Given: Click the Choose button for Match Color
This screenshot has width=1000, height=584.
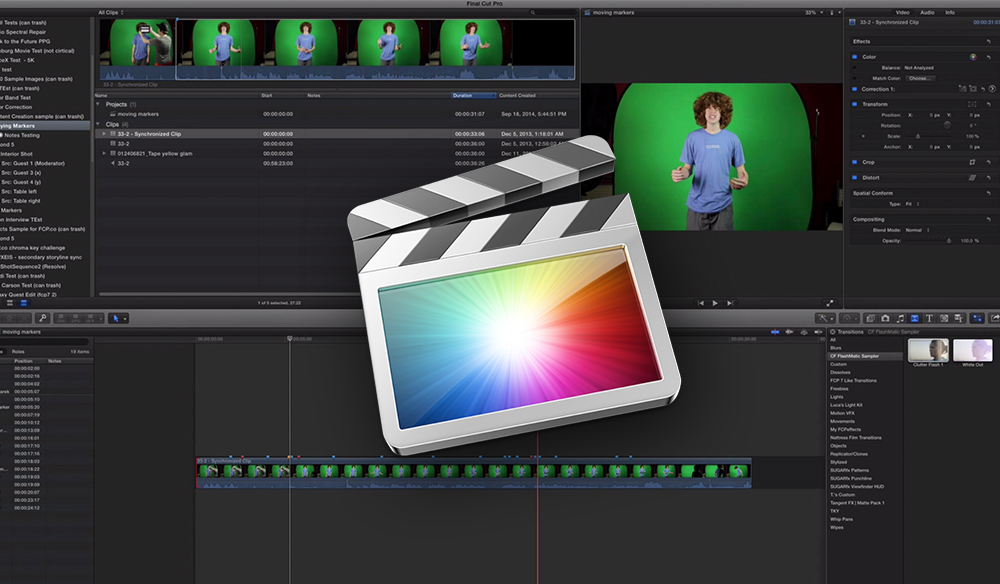Looking at the screenshot, I should pos(920,78).
